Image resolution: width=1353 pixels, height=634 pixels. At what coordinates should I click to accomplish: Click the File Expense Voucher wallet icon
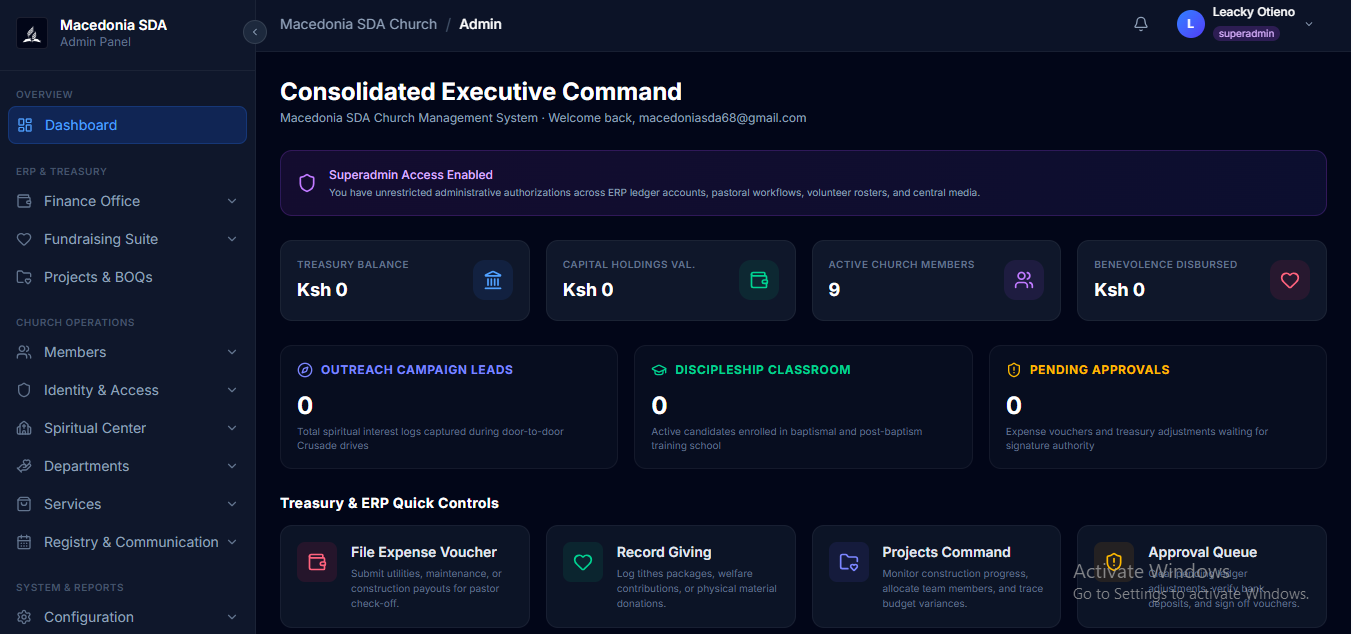(x=317, y=562)
